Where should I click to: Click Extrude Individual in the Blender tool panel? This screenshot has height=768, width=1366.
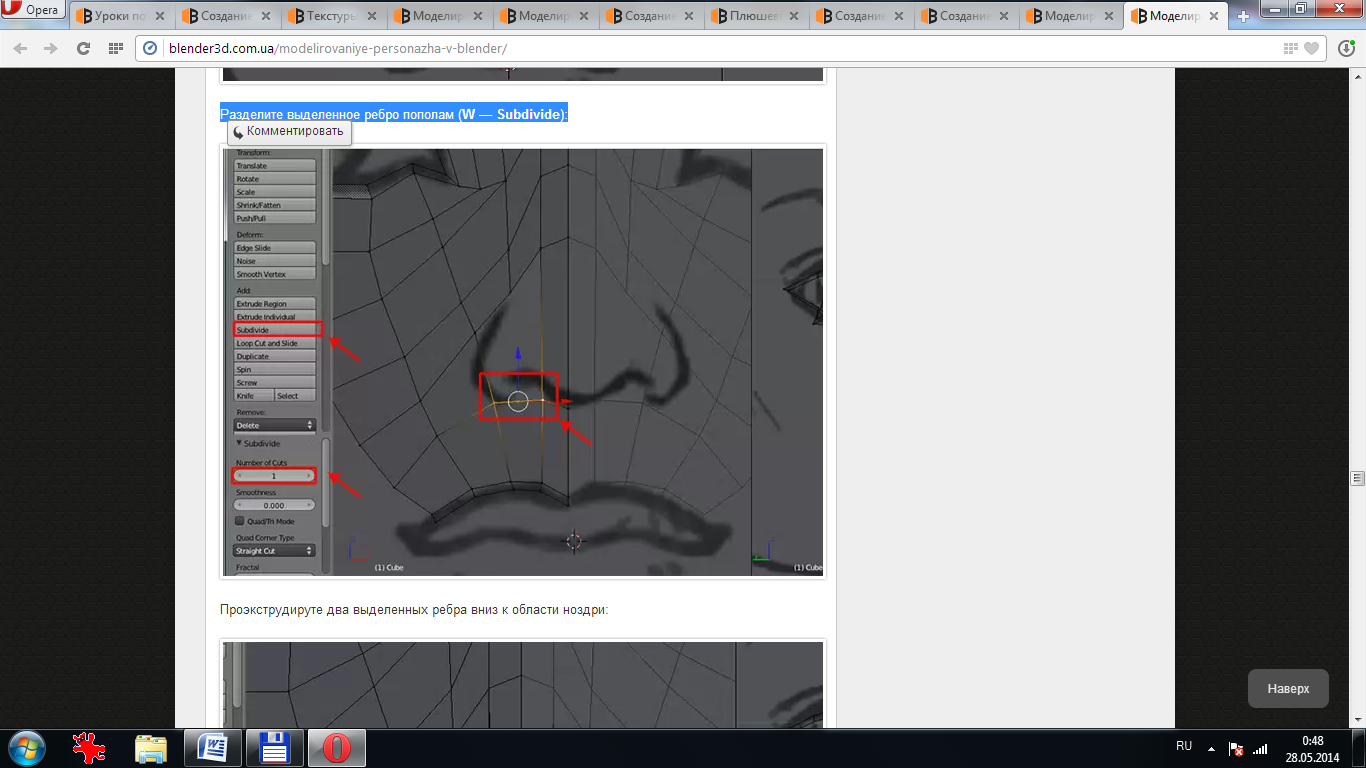pos(274,316)
